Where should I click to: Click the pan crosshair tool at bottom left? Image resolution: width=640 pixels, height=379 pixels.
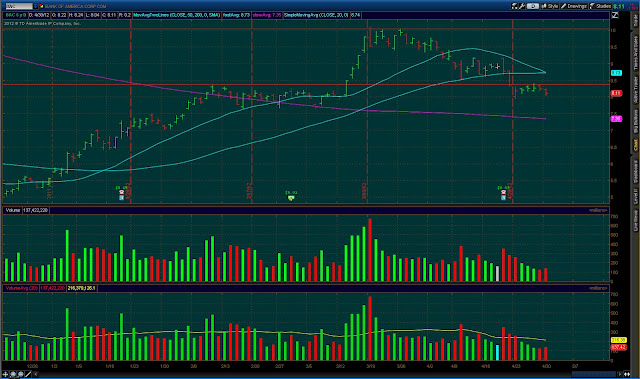click(x=5, y=374)
